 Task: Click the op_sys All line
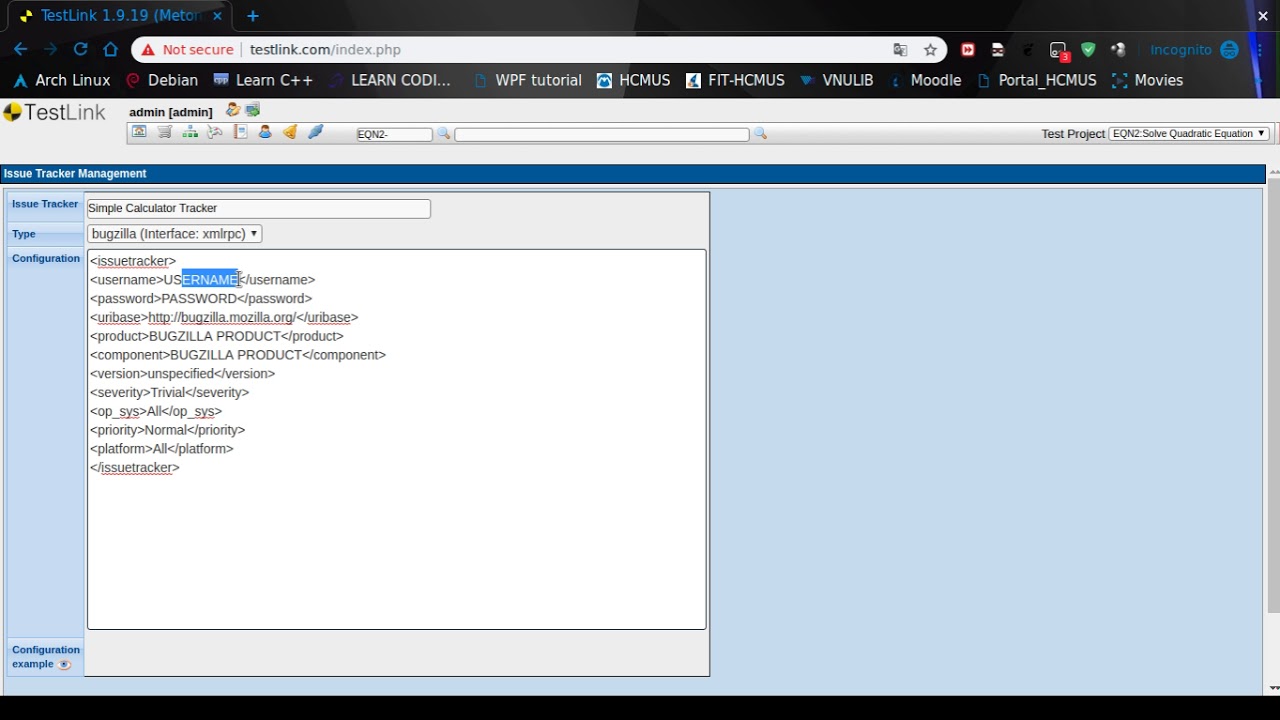coord(156,411)
